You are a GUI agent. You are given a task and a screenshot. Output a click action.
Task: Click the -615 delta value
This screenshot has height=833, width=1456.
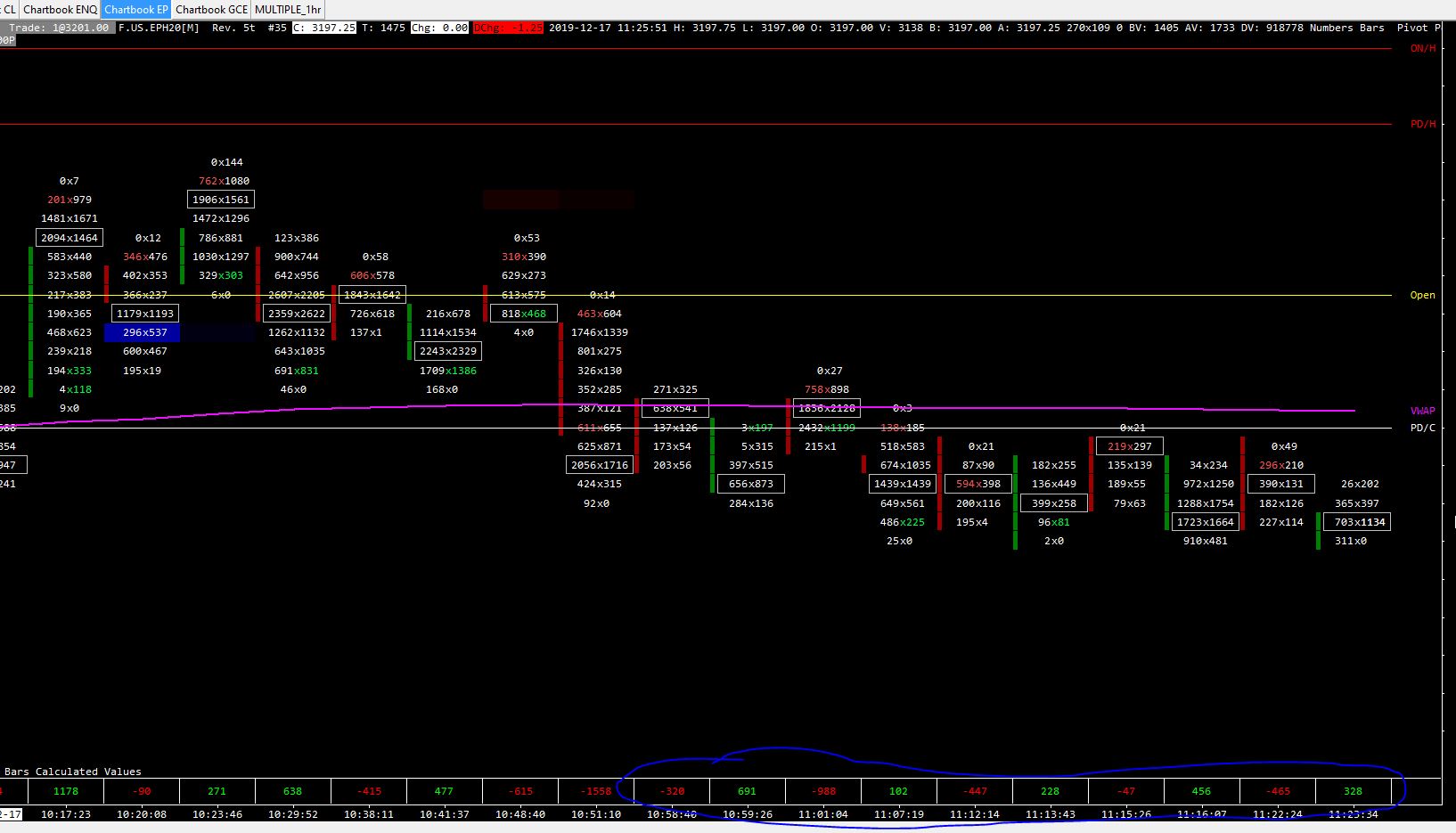tap(520, 791)
